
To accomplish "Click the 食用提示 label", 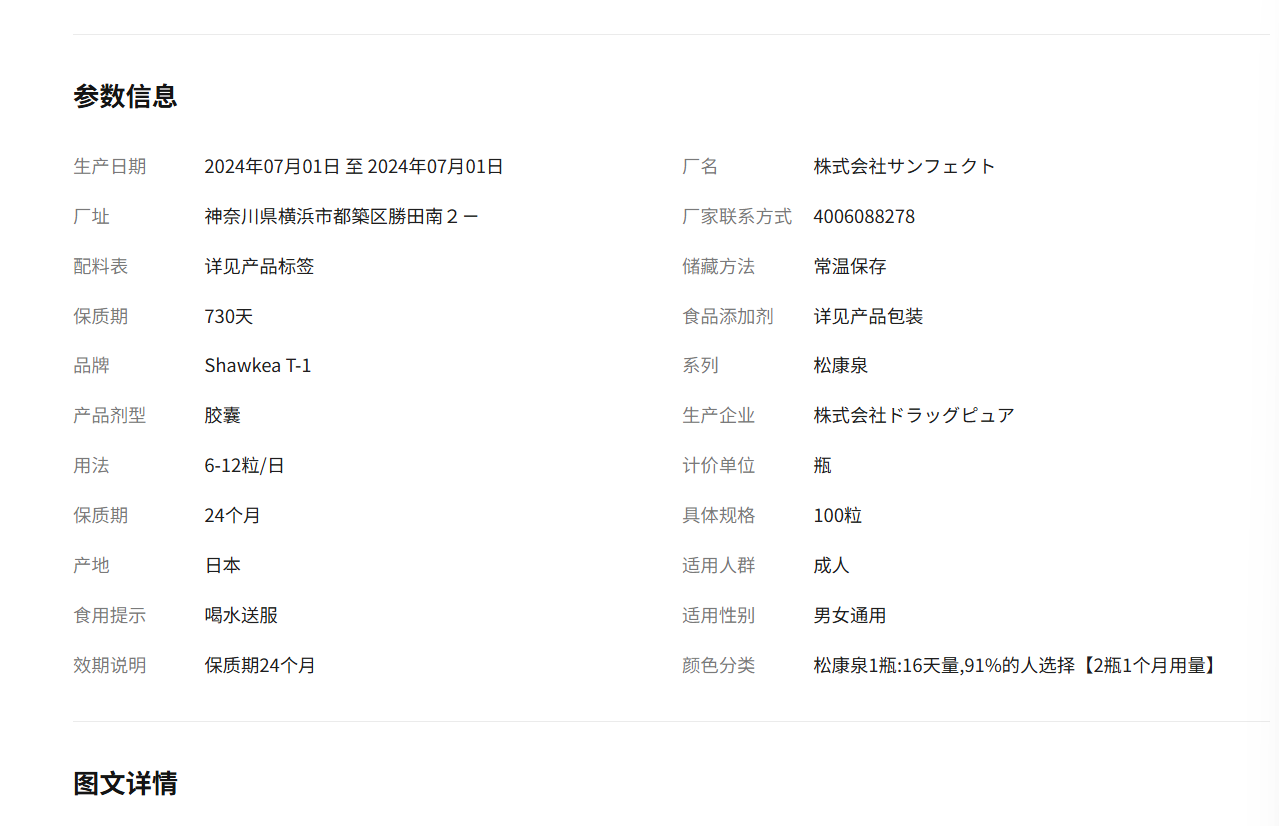I will coord(109,616).
